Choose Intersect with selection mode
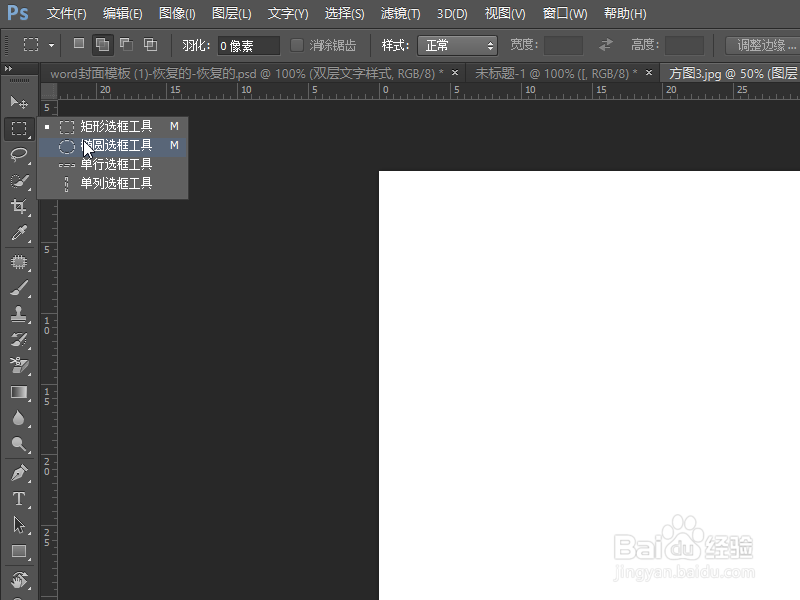The width and height of the screenshot is (800, 600). (x=150, y=44)
